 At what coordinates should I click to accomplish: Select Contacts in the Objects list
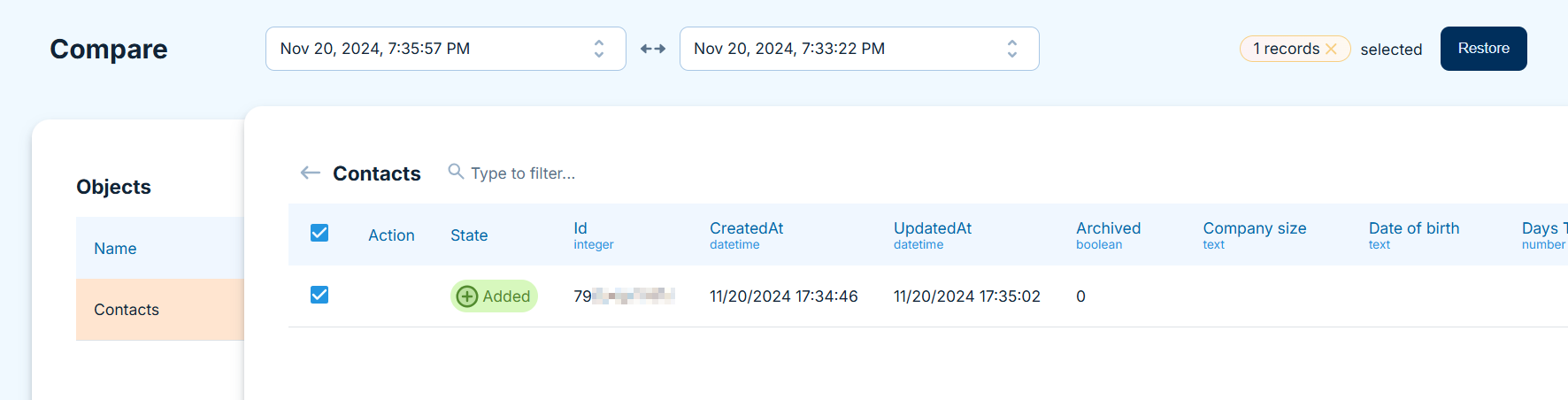click(159, 310)
